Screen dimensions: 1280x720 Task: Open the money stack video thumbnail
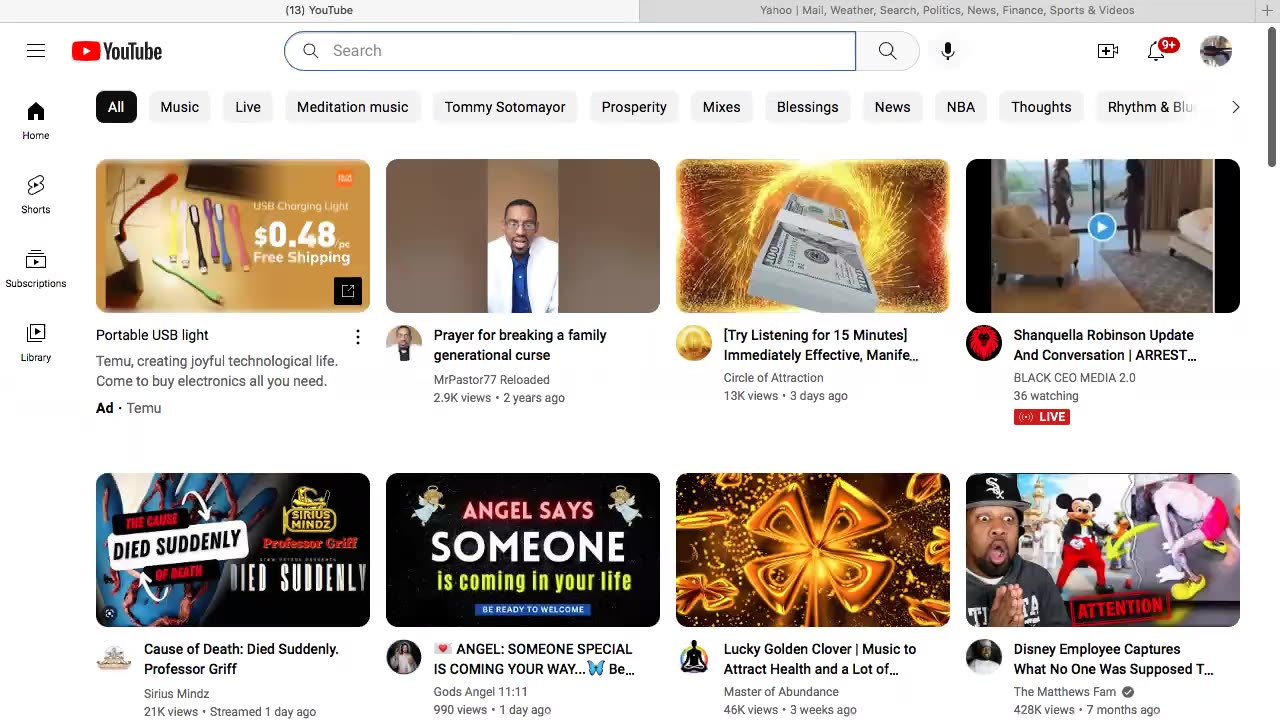[x=813, y=236]
